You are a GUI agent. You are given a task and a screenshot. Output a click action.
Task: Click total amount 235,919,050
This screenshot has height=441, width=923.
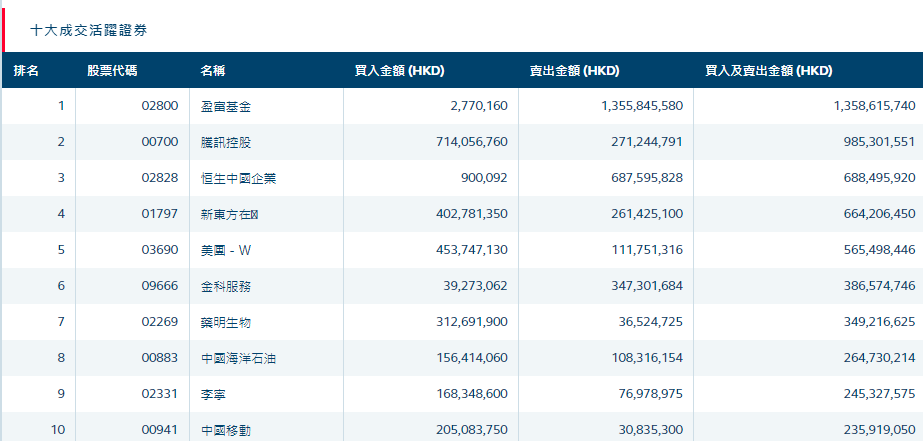coord(880,430)
